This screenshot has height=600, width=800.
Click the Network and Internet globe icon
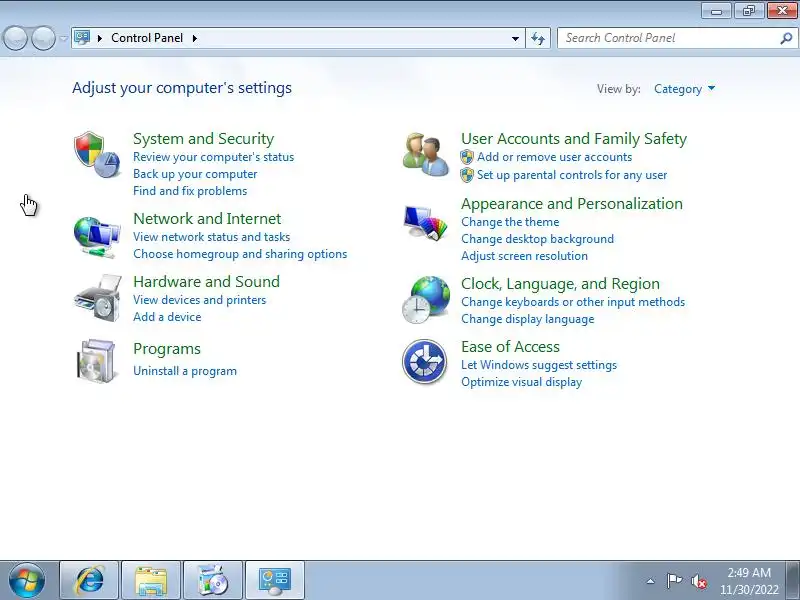pyautogui.click(x=97, y=237)
